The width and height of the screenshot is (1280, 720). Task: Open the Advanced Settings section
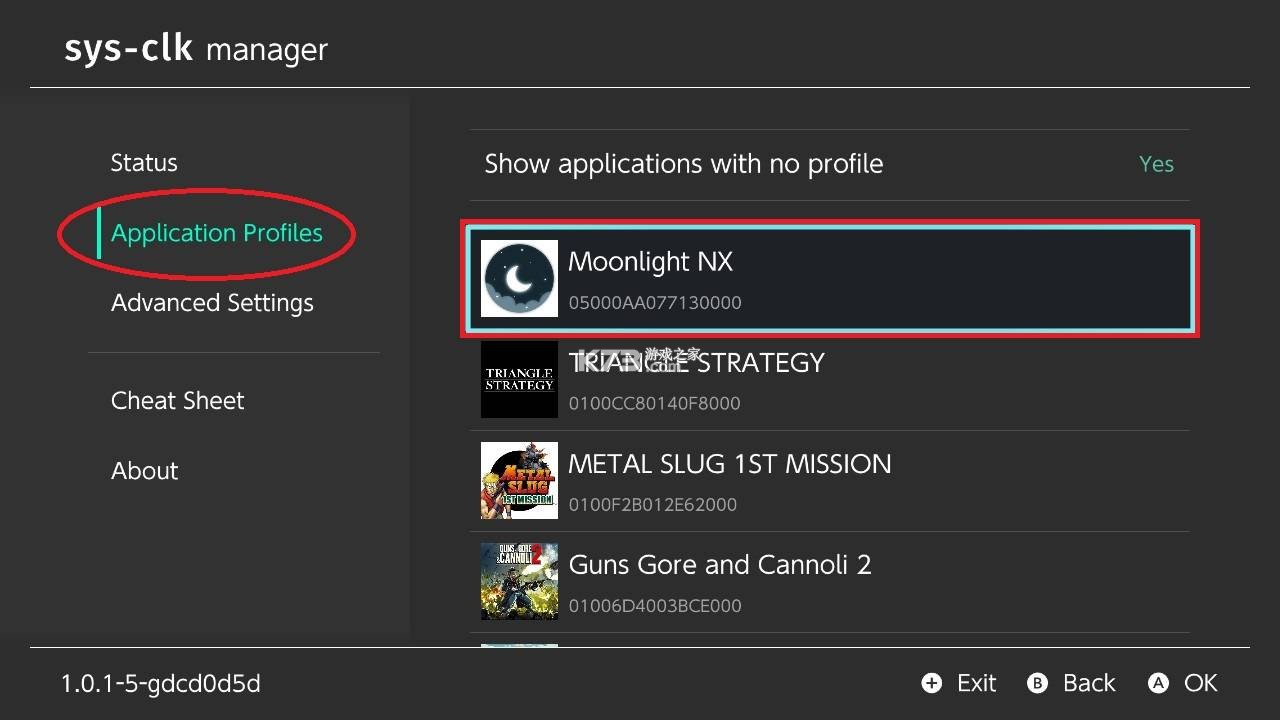click(212, 302)
